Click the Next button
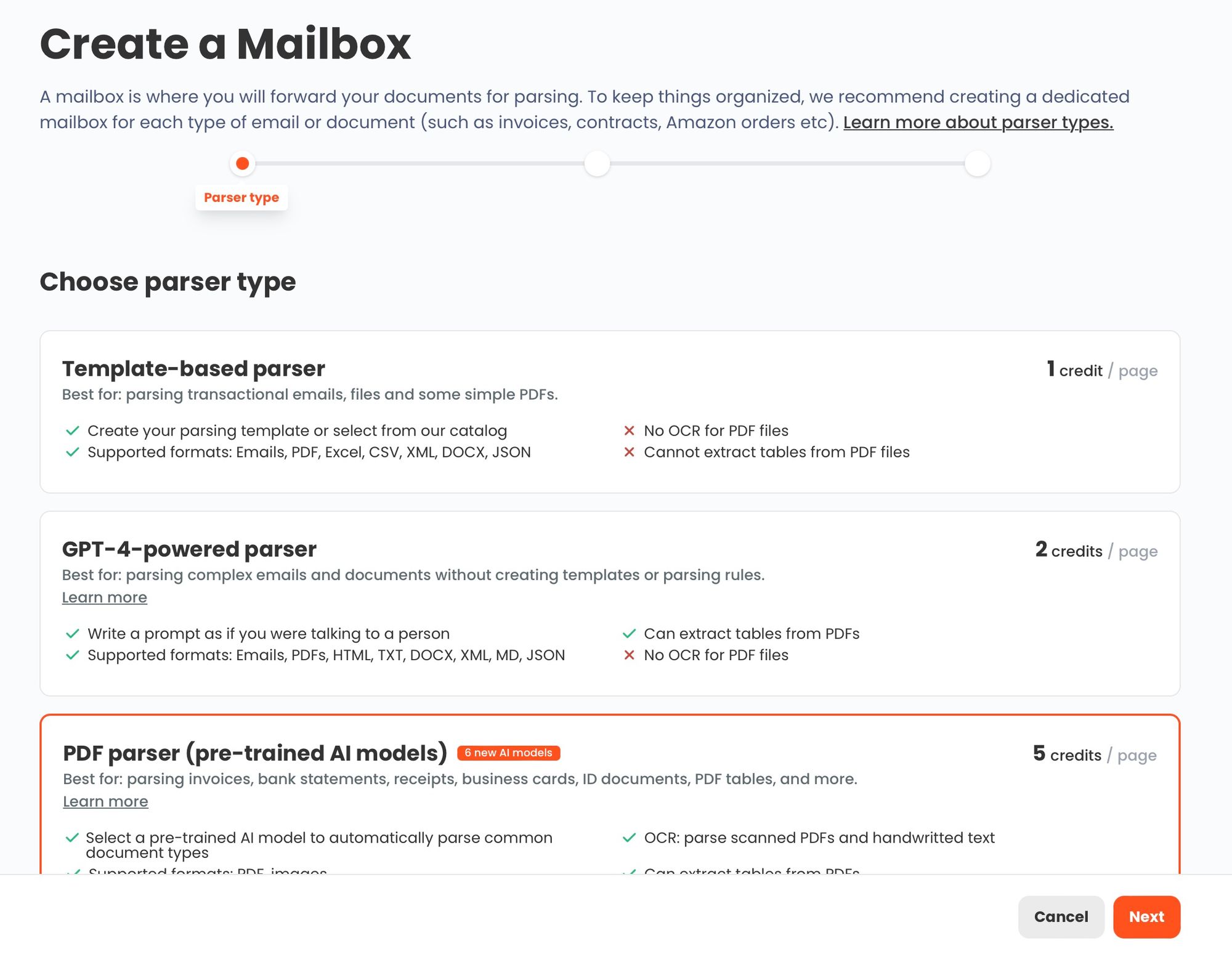 tap(1146, 916)
